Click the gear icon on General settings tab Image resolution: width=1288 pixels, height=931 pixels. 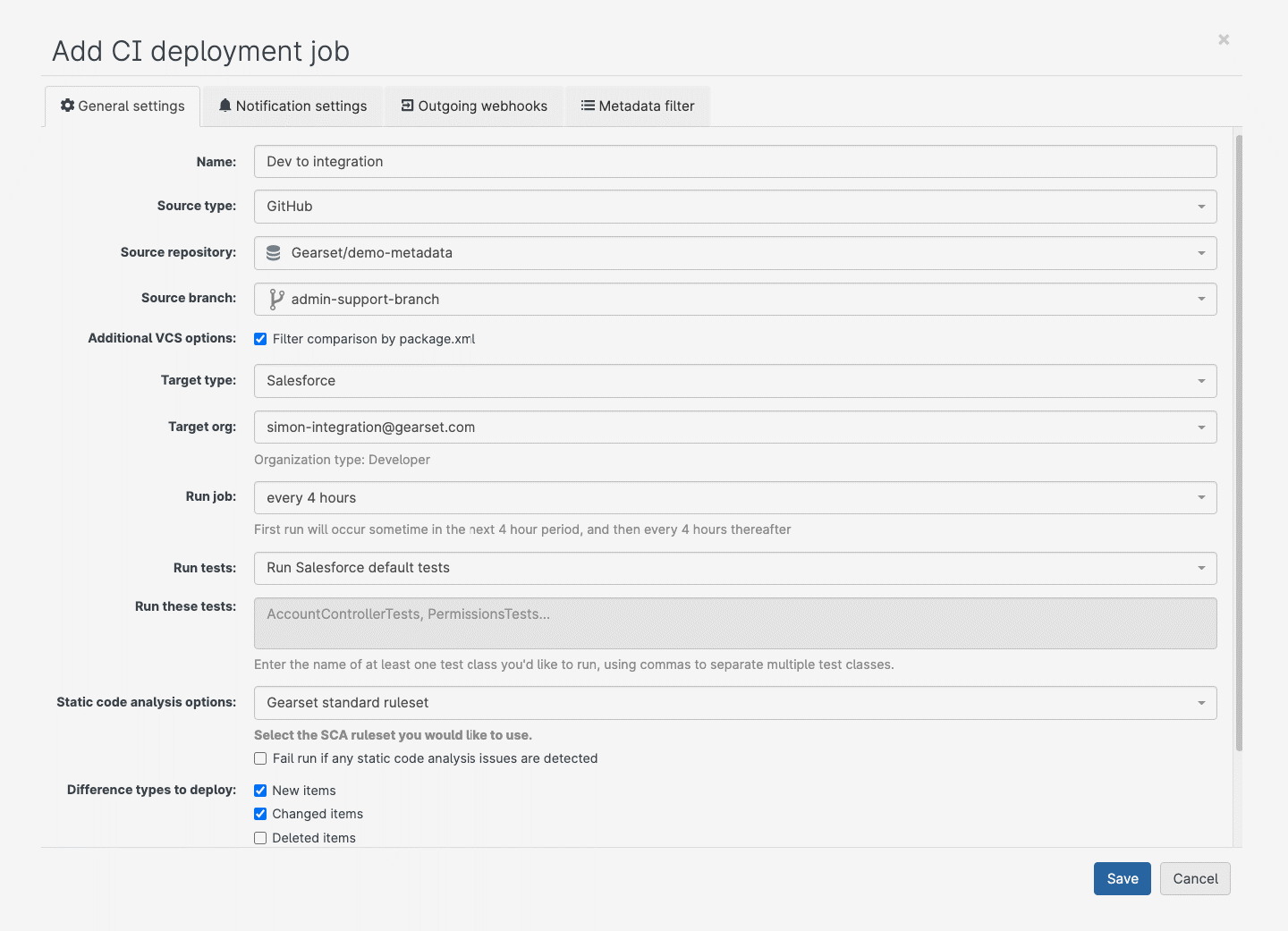pyautogui.click(x=67, y=106)
